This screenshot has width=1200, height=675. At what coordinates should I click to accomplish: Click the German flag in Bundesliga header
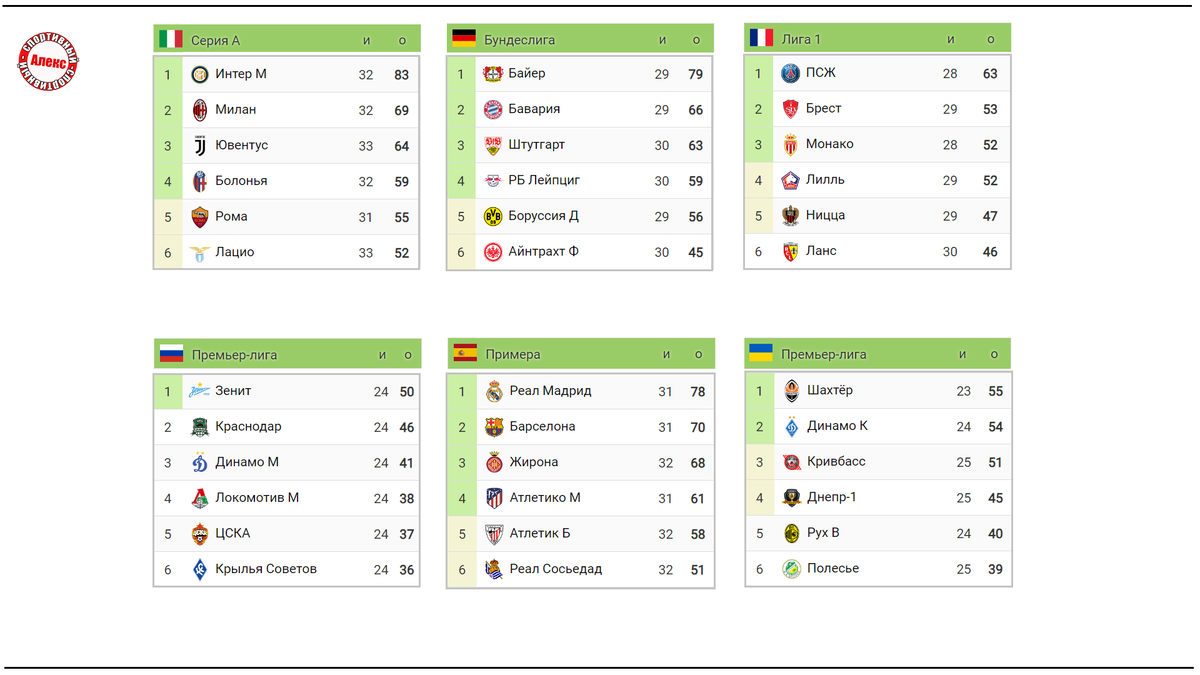pos(464,39)
